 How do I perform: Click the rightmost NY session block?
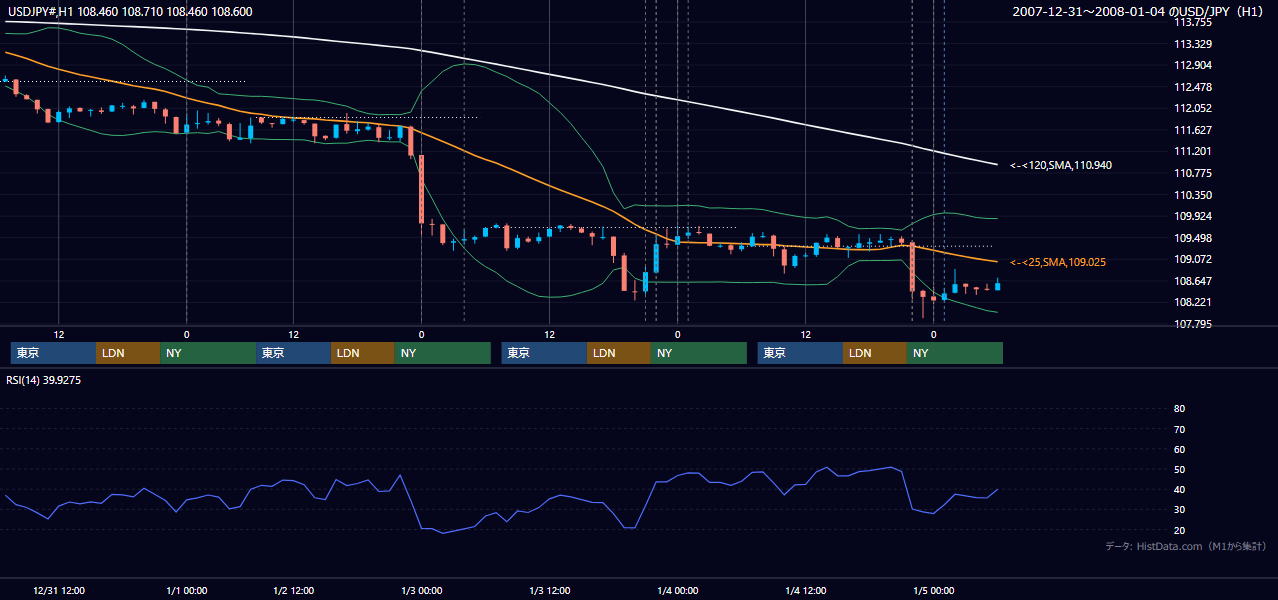click(955, 353)
